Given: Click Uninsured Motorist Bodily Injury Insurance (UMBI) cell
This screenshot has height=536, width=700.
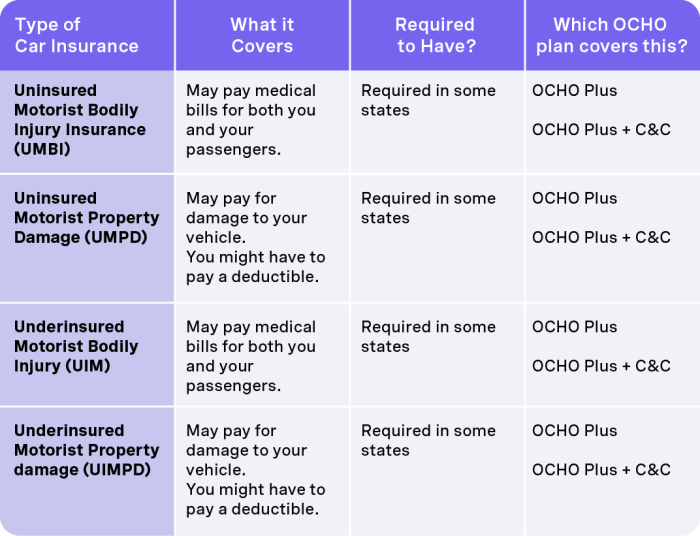Looking at the screenshot, I should [80, 120].
